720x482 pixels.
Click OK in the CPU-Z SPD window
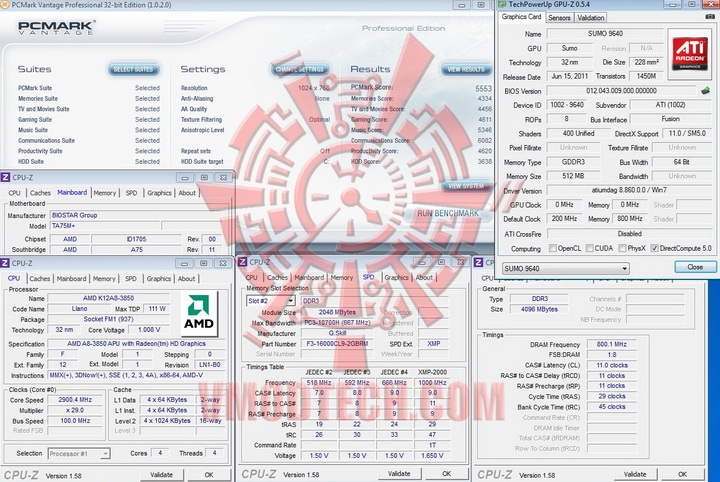(446, 473)
